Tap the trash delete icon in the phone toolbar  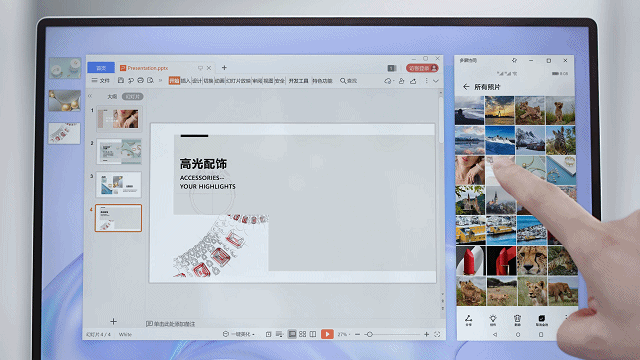tap(517, 320)
